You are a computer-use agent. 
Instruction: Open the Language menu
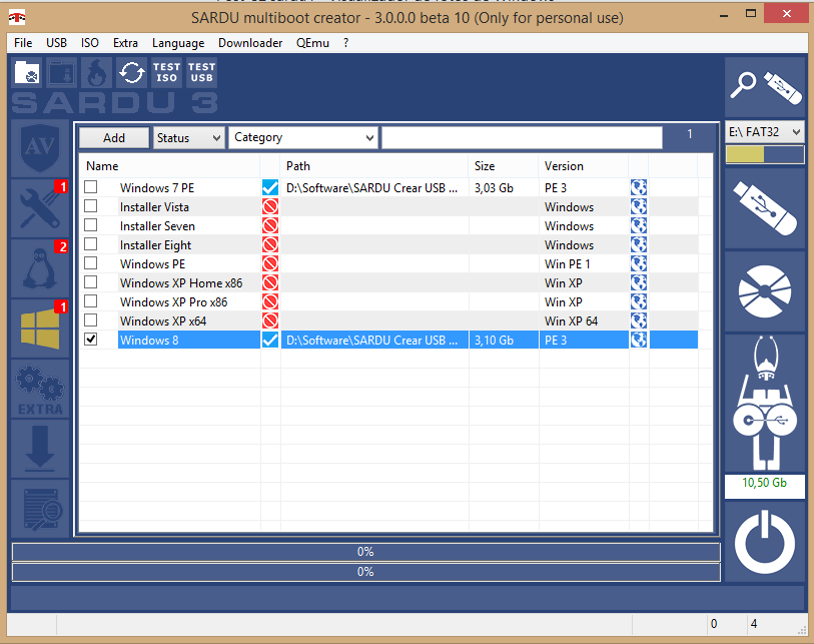(178, 43)
